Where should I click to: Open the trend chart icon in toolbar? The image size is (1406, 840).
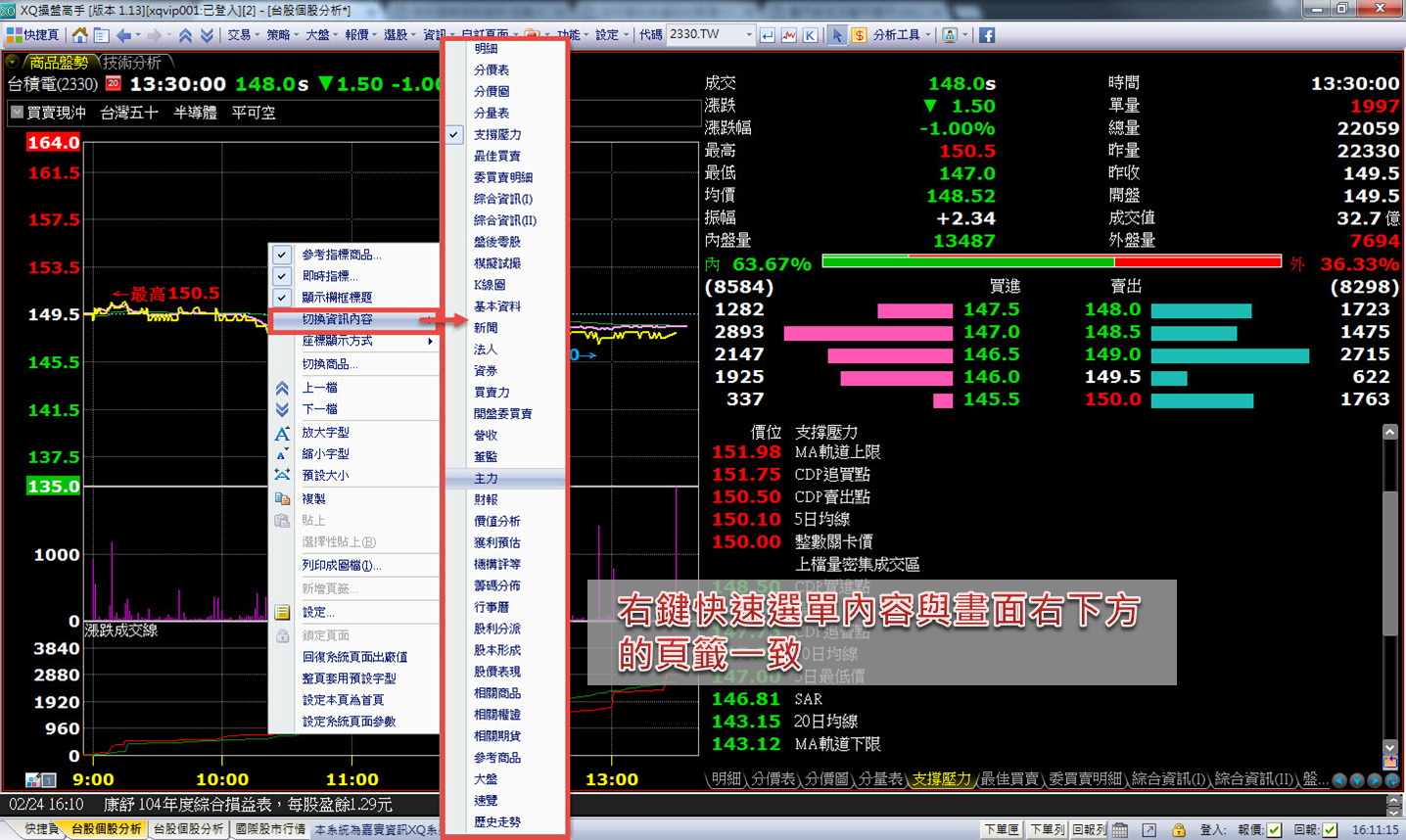pyautogui.click(x=789, y=35)
